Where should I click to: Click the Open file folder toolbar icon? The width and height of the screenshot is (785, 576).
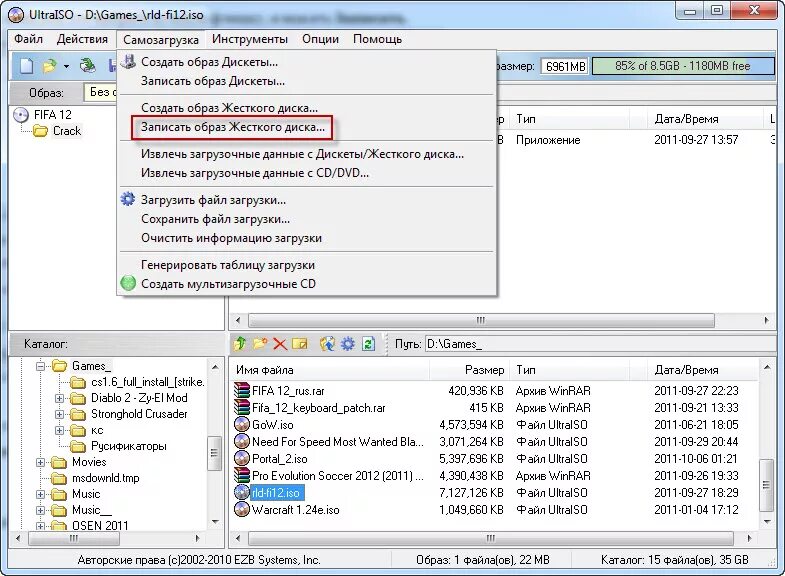pyautogui.click(x=50, y=66)
